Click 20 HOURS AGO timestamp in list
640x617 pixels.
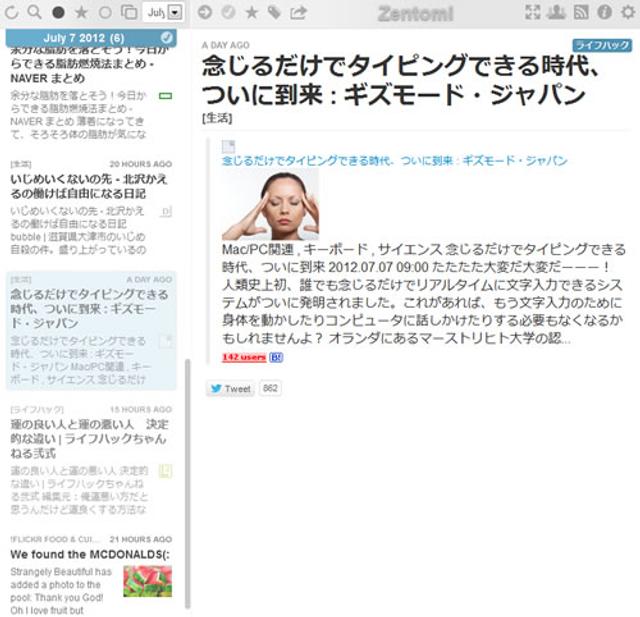[141, 164]
